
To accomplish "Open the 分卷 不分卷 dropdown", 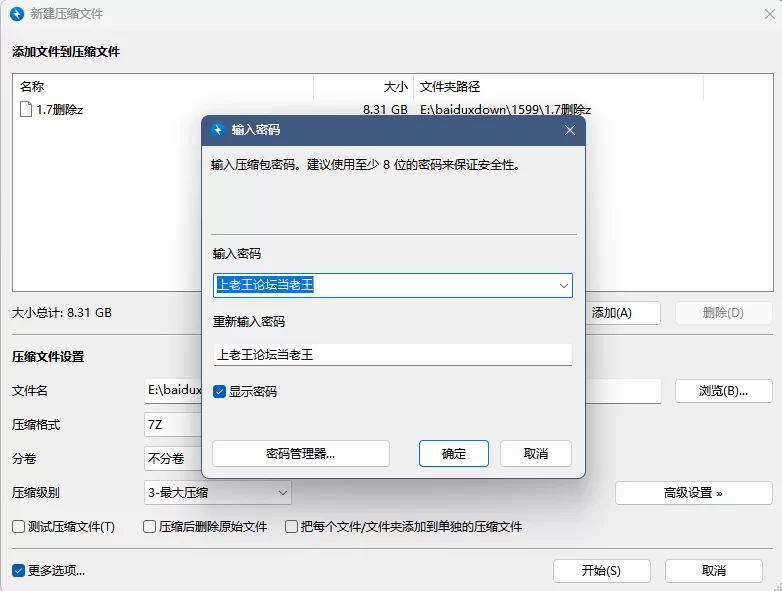I will point(173,458).
